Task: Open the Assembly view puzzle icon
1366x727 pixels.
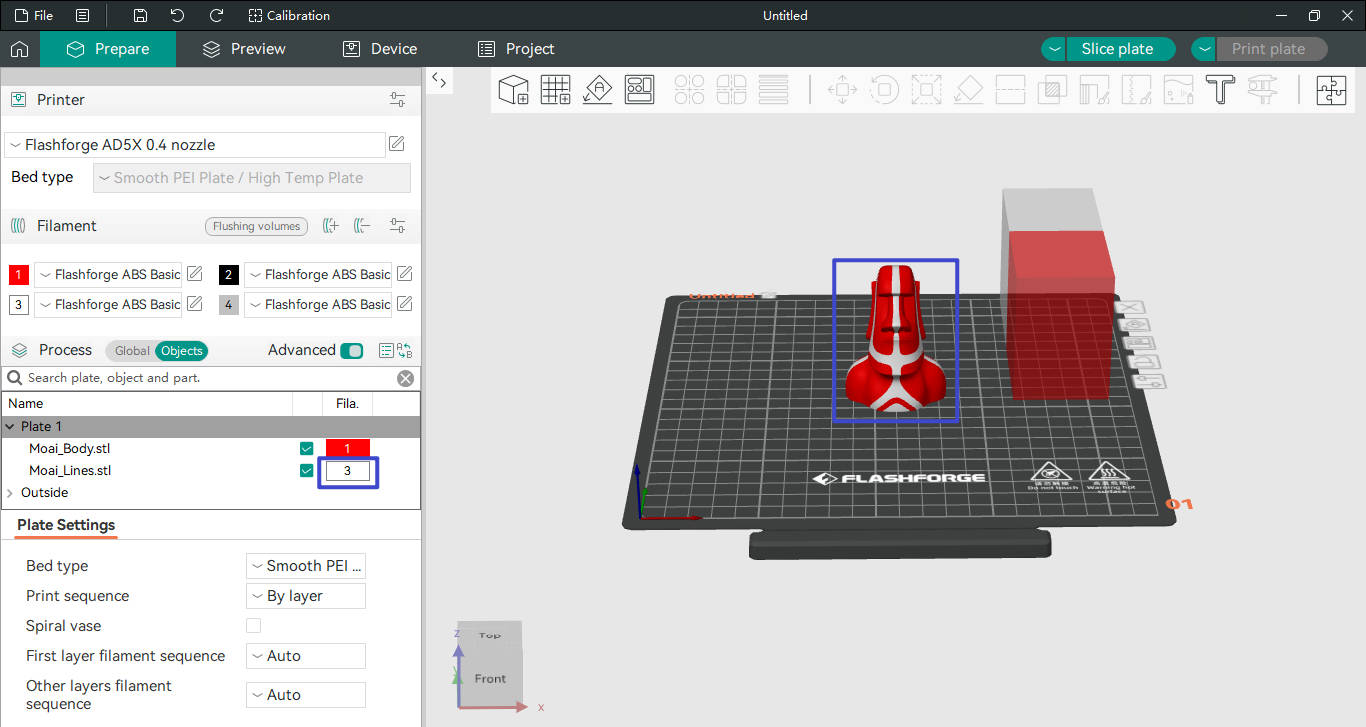Action: [1331, 90]
